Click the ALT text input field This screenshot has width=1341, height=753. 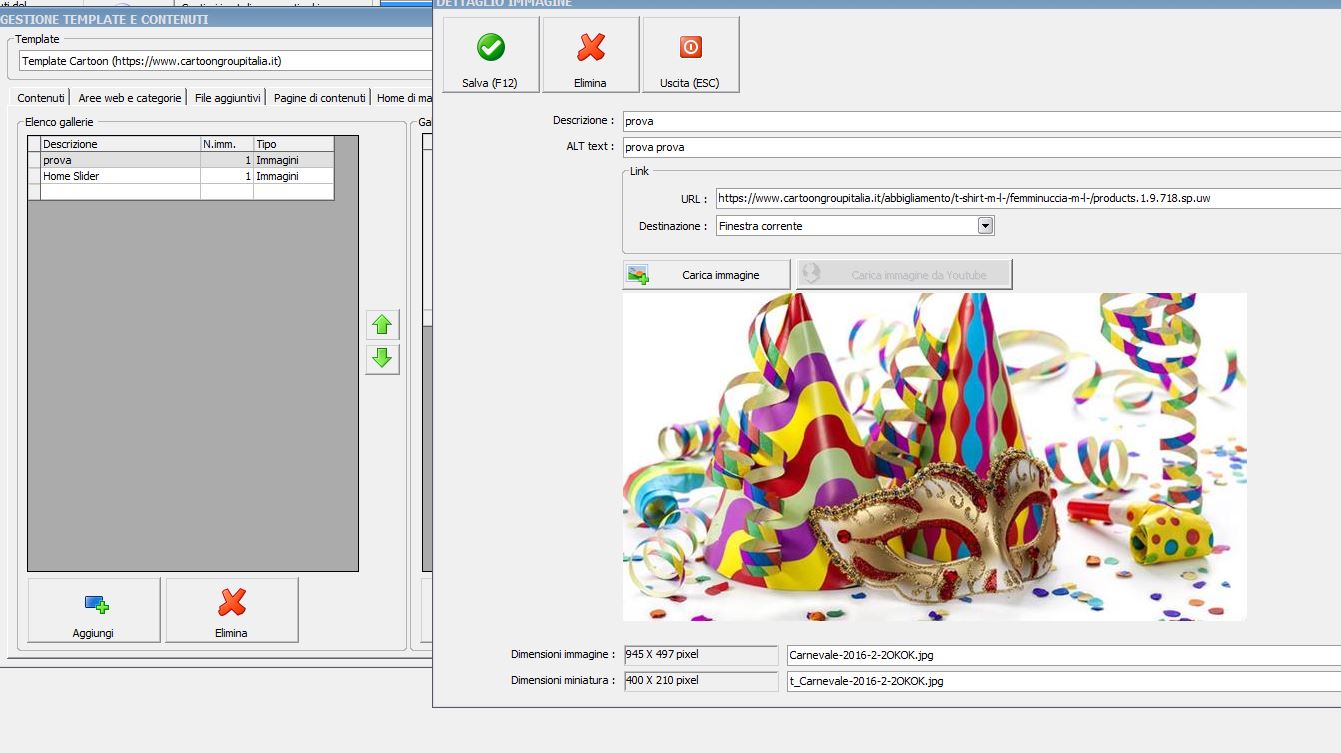(x=981, y=147)
